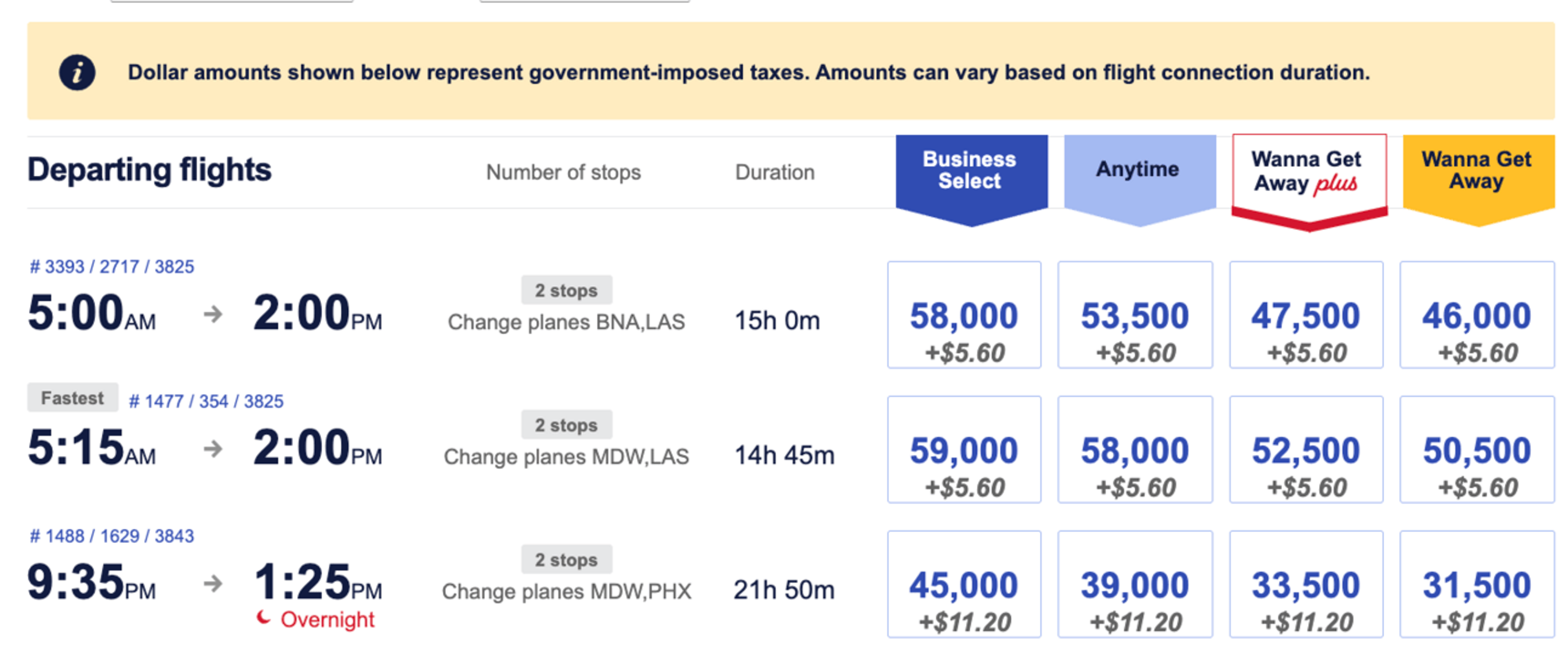Pick the 39,000 points Anytime fare
This screenshot has width=1568, height=654.
pos(1135,584)
